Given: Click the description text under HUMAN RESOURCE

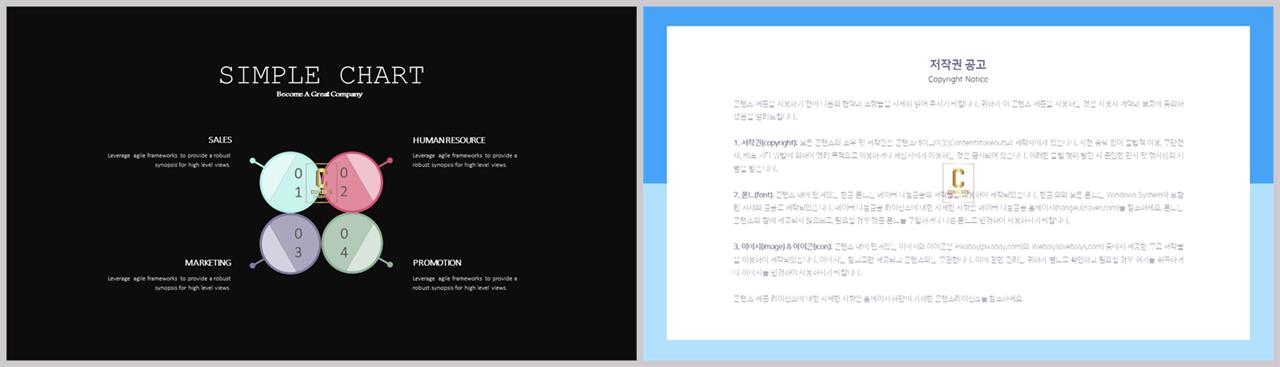Looking at the screenshot, I should [x=464, y=160].
